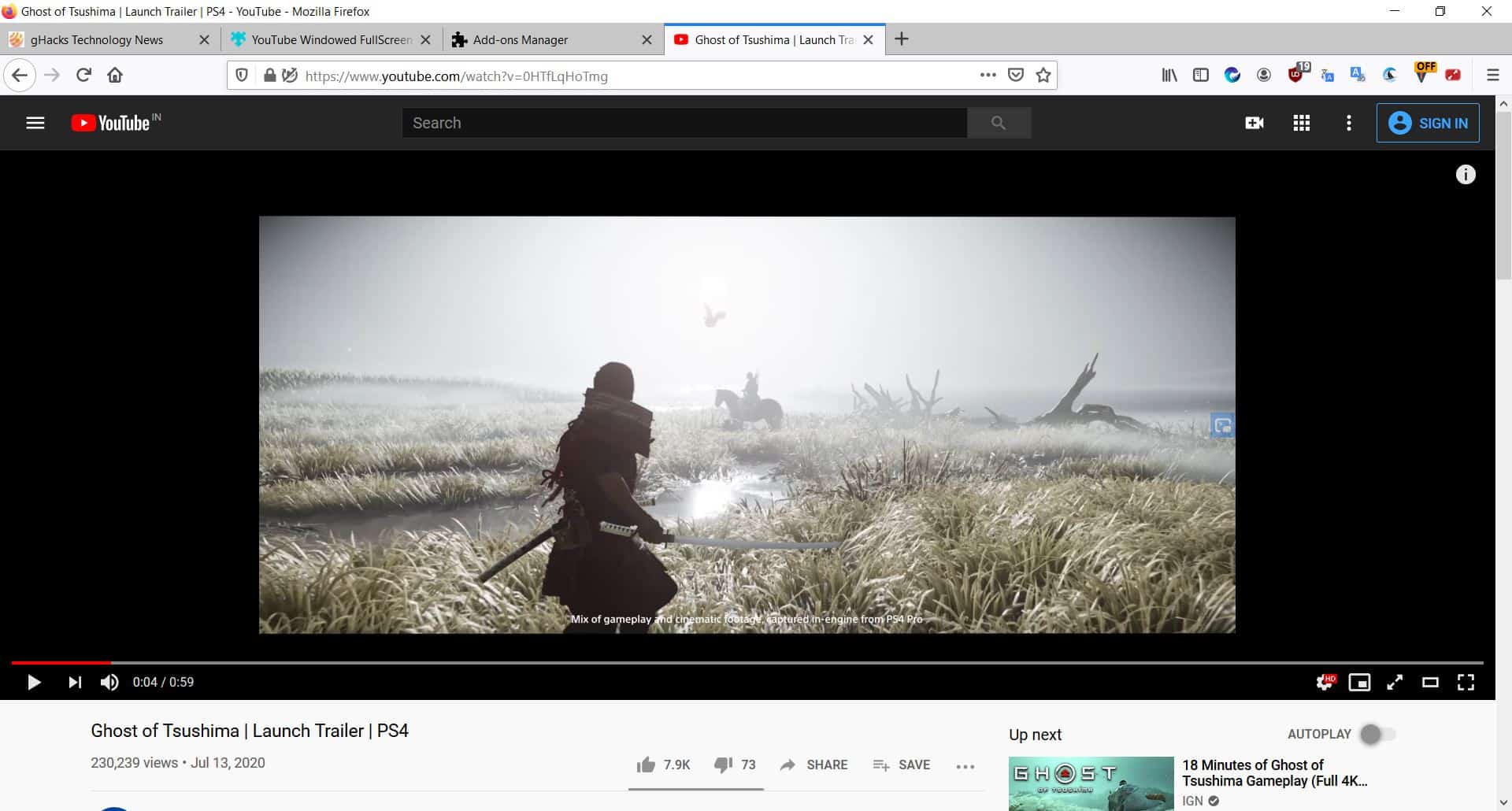Open the YouTube apps grid icon
Image resolution: width=1512 pixels, height=811 pixels.
tap(1302, 123)
